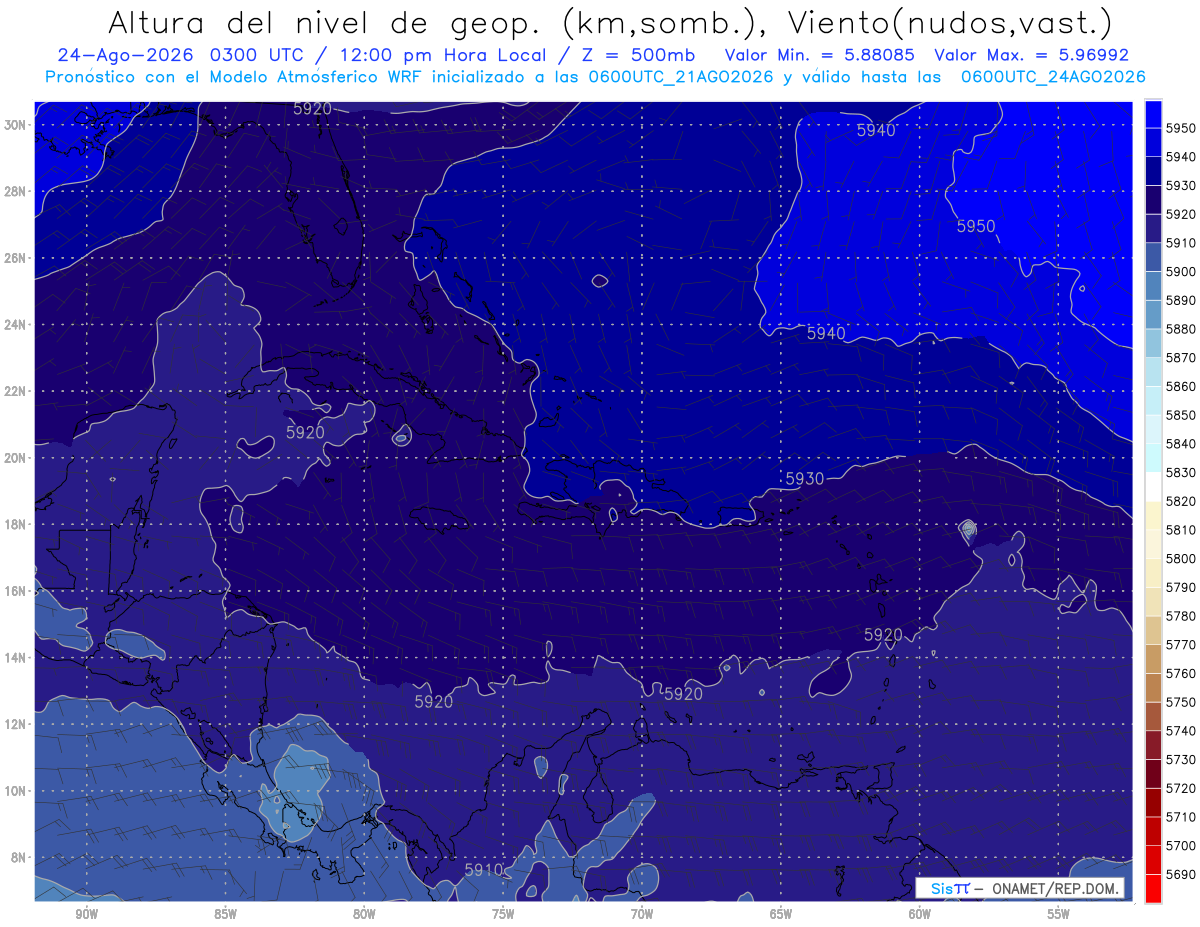Click the 55W longitude axis label
1200x927 pixels.
(1058, 914)
